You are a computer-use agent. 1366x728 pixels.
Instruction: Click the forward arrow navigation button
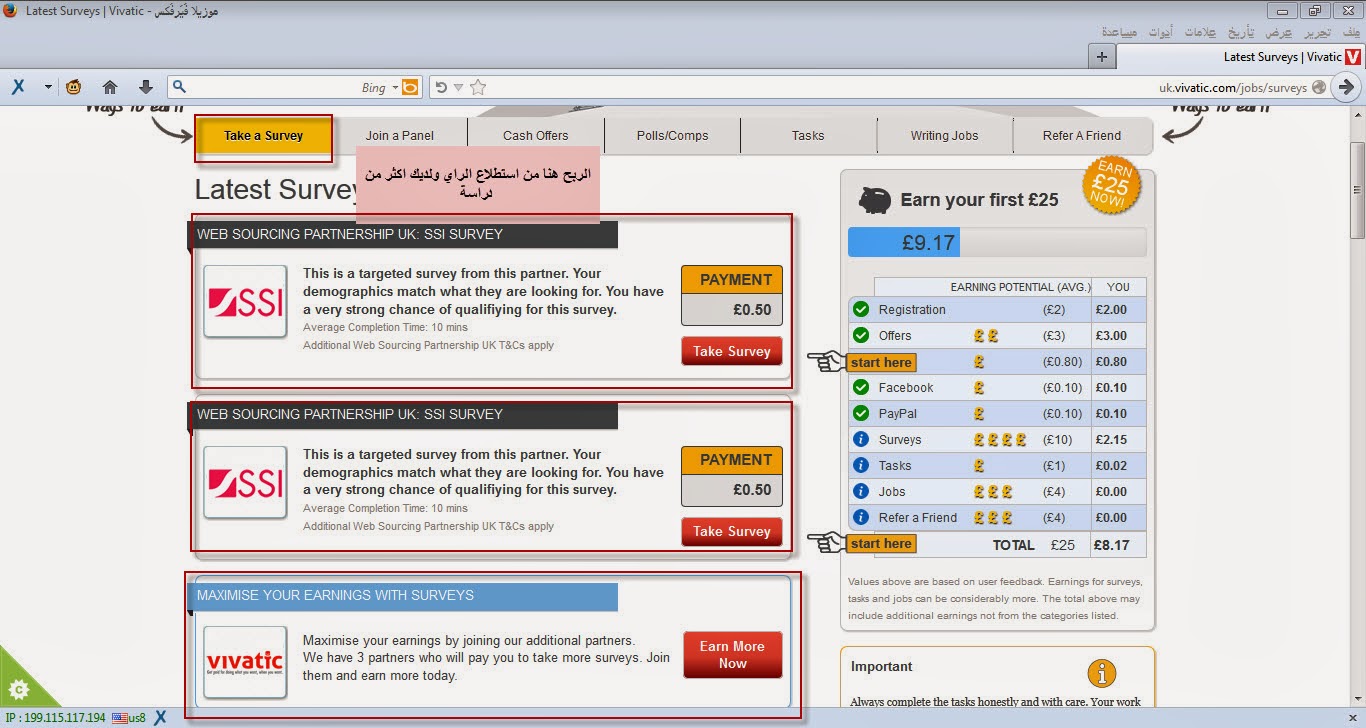(1346, 87)
